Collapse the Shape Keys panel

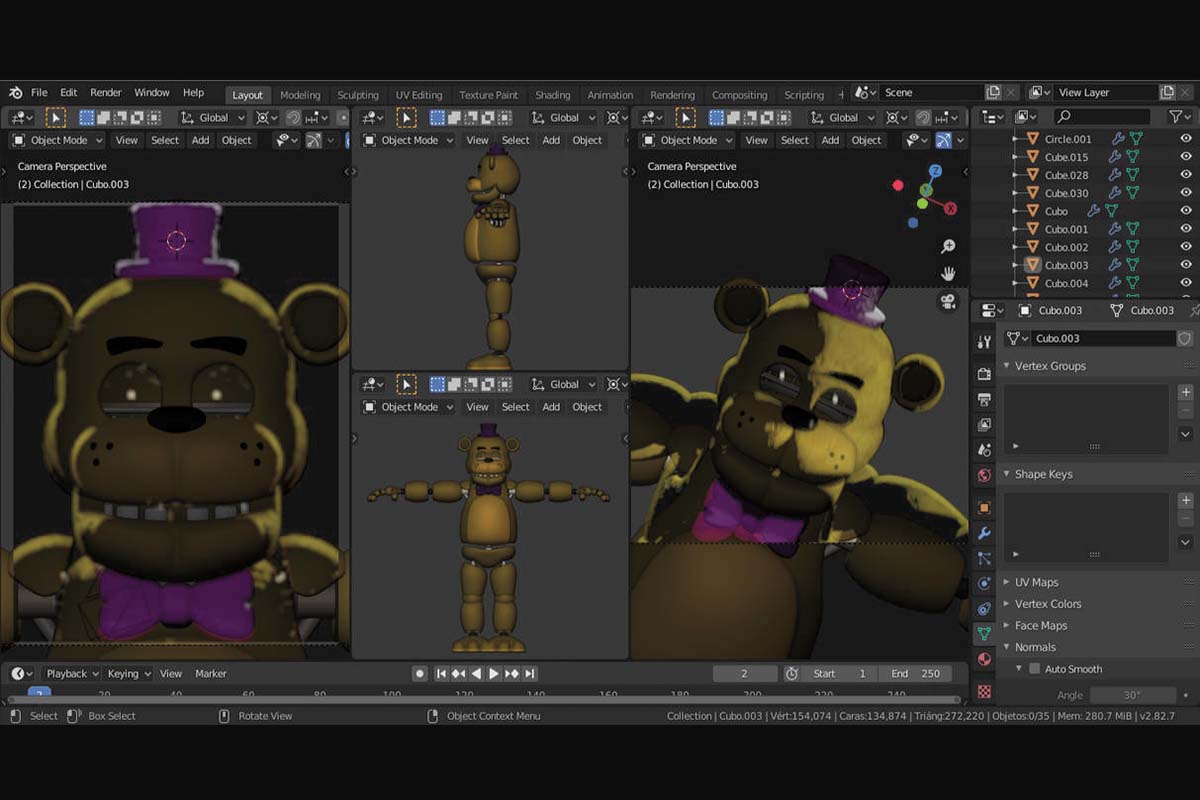click(x=1043, y=474)
